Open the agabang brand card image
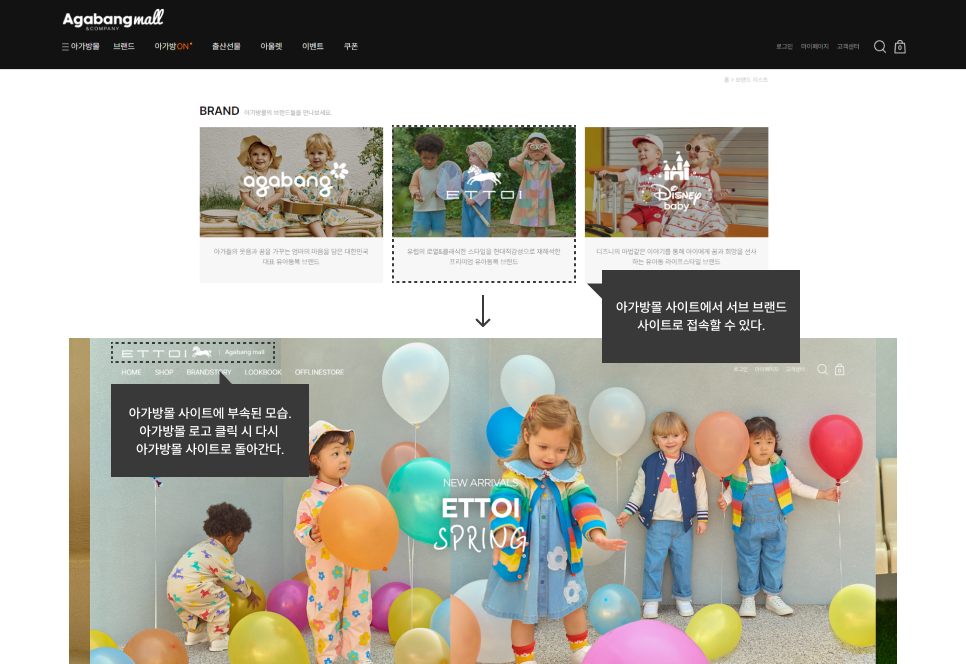The width and height of the screenshot is (966, 664). pyautogui.click(x=291, y=182)
